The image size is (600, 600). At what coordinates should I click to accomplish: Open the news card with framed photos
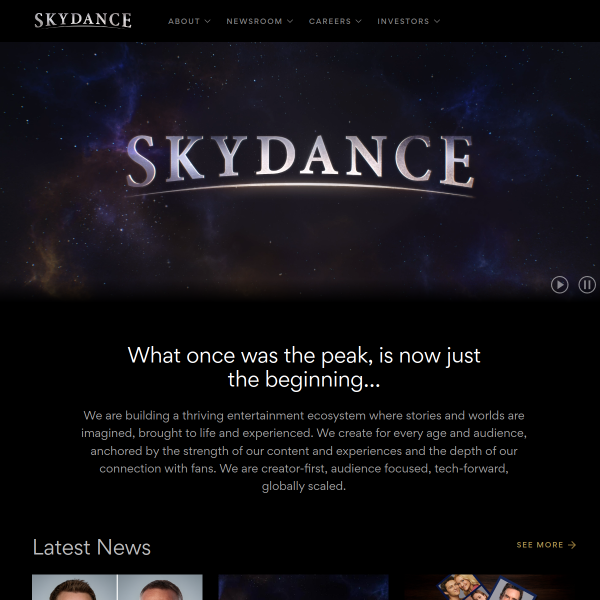tap(489, 587)
